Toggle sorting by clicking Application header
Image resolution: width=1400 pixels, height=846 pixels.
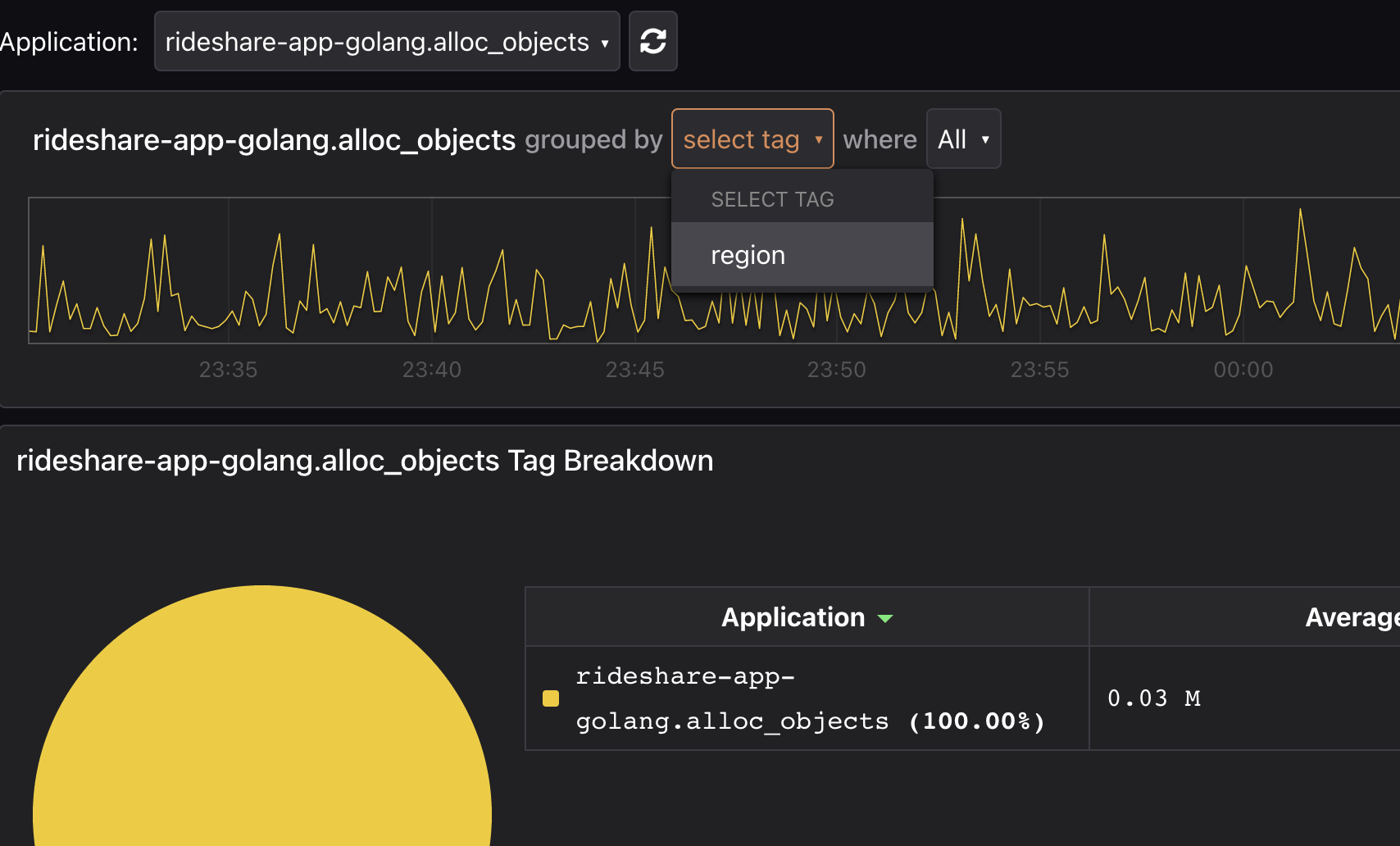tap(792, 617)
